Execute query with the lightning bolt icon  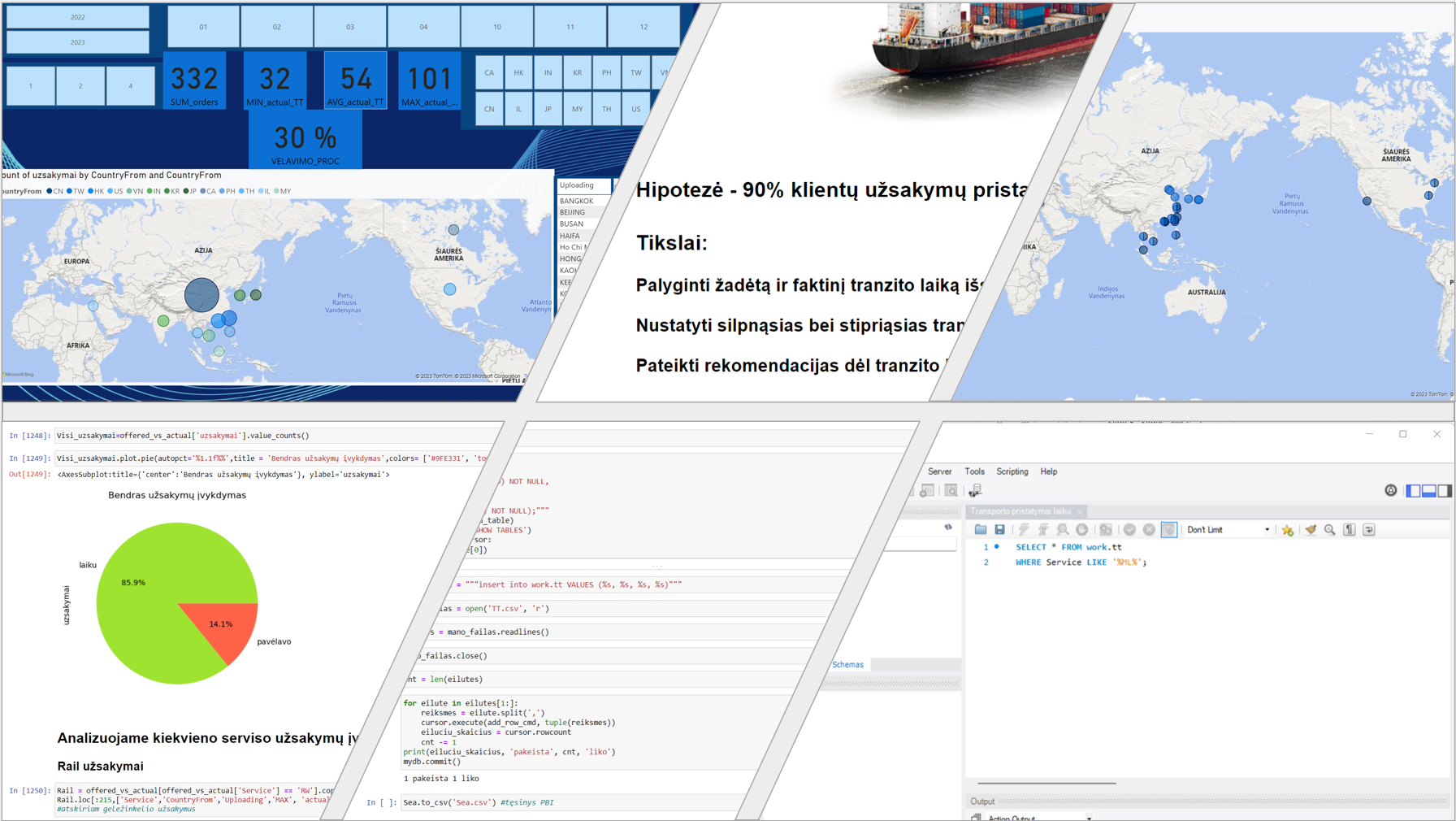(x=1024, y=530)
